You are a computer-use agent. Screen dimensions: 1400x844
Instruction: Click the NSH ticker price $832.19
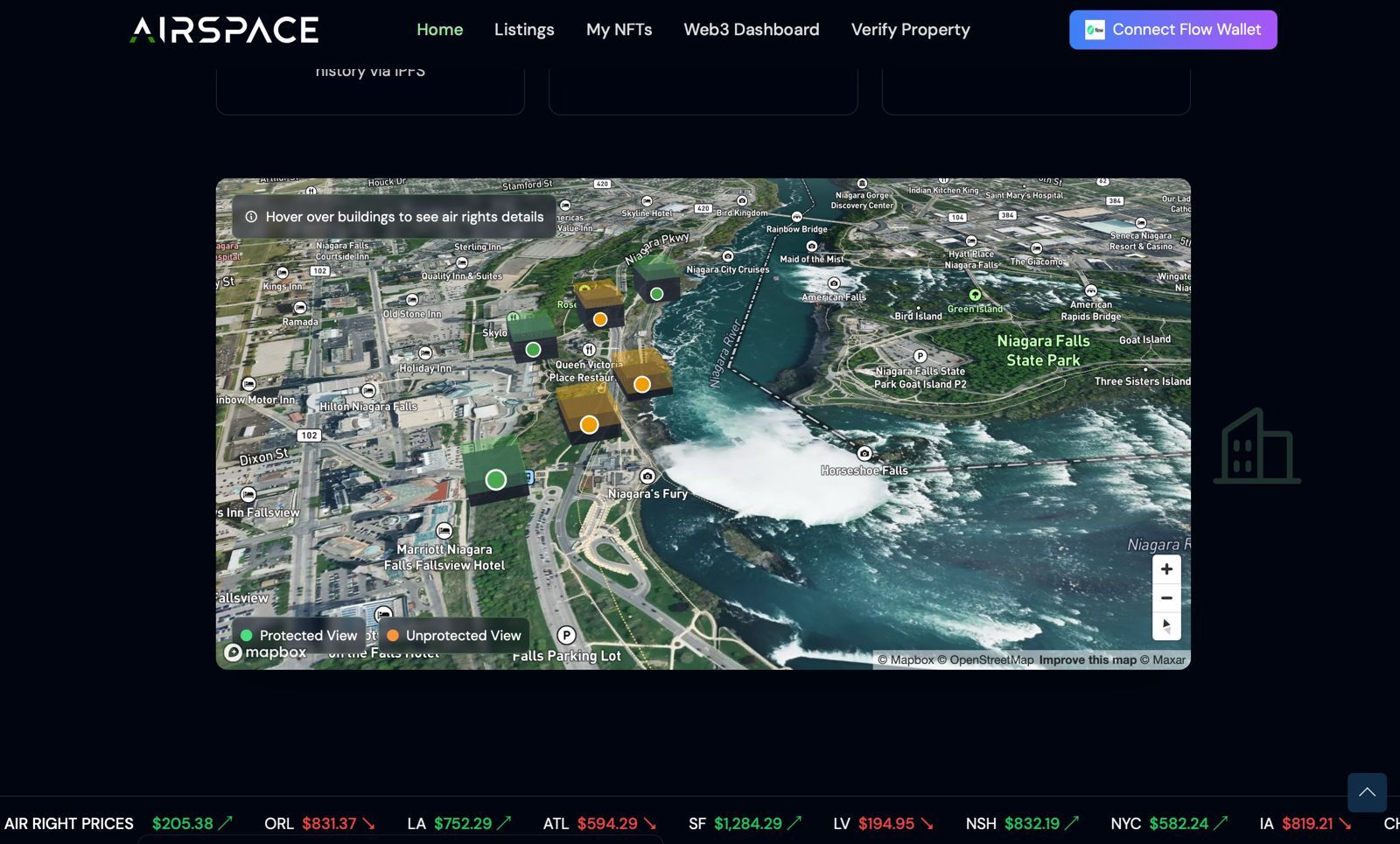click(x=1032, y=824)
